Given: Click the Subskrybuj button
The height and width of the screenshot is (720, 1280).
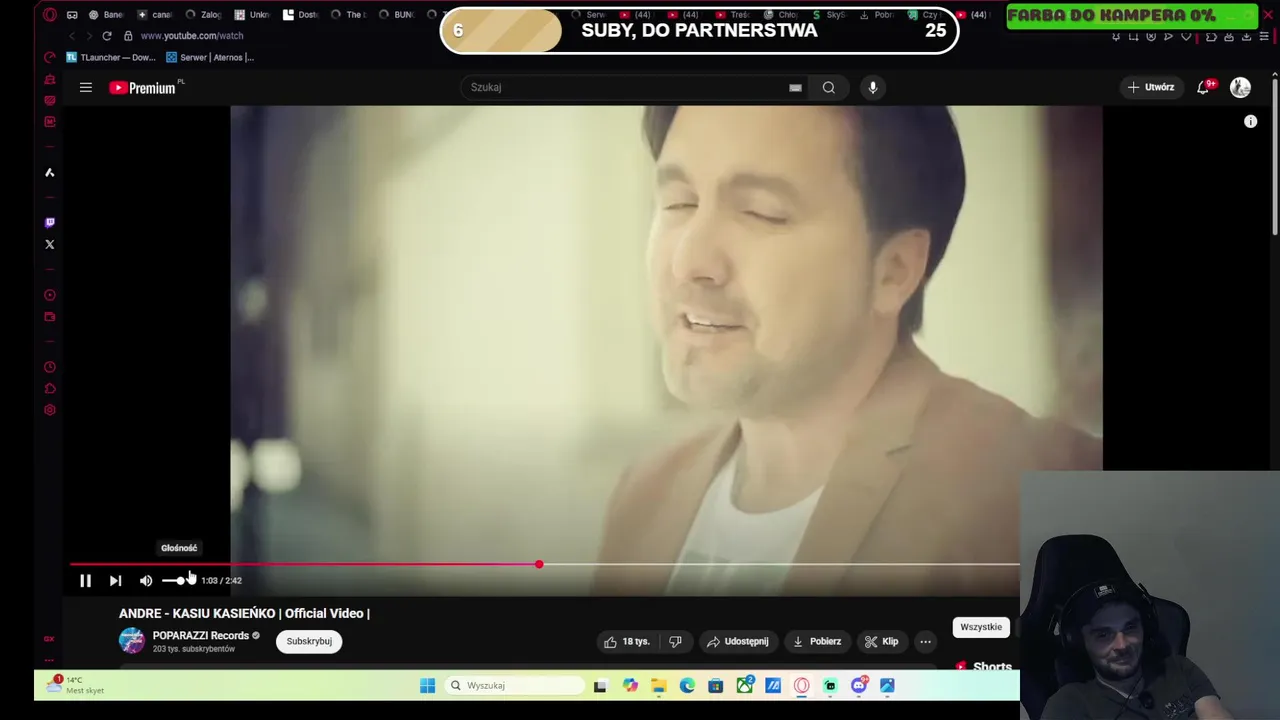Looking at the screenshot, I should coord(309,641).
